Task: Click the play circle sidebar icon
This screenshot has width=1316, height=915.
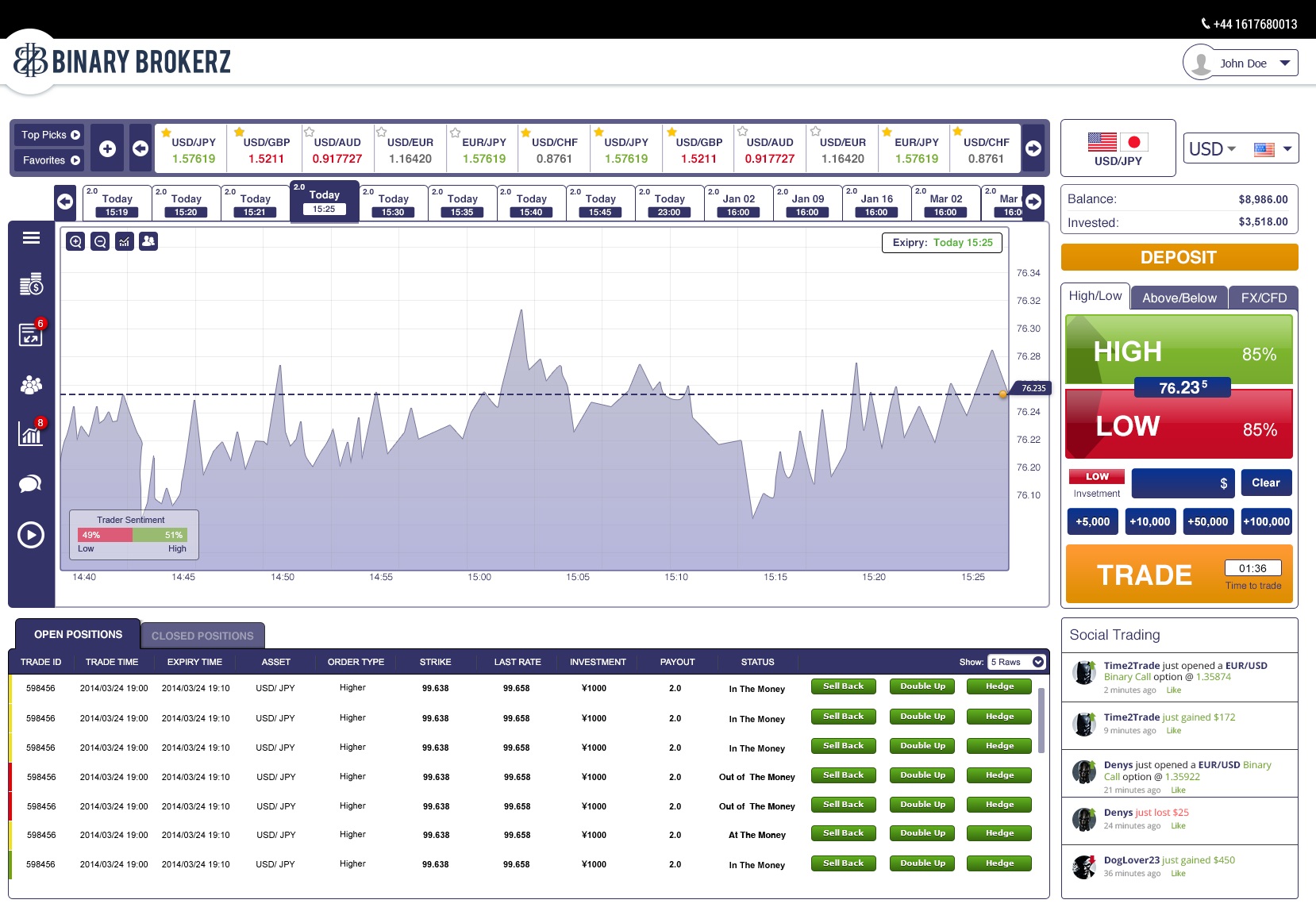Action: click(31, 534)
